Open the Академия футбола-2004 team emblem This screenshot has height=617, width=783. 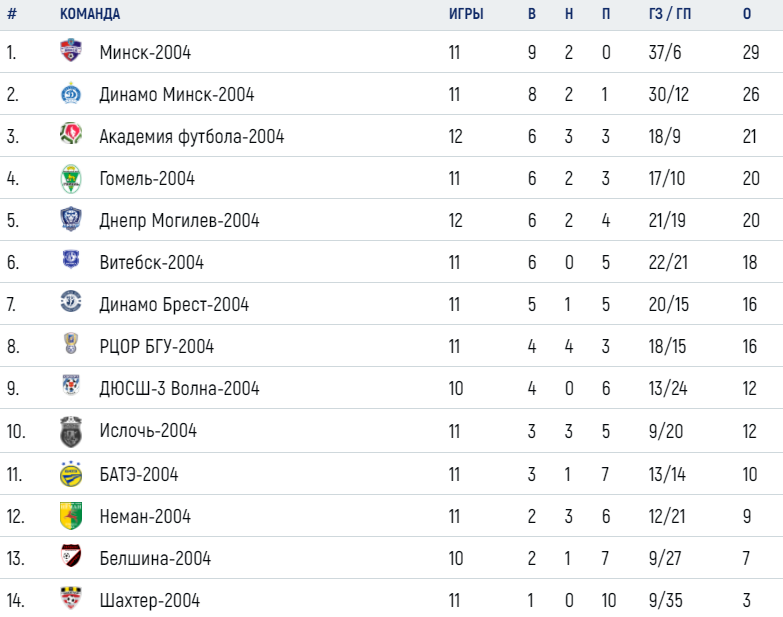click(x=71, y=134)
